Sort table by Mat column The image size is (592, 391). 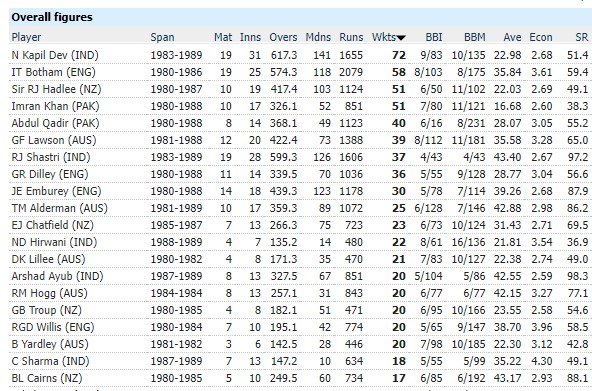click(x=223, y=37)
